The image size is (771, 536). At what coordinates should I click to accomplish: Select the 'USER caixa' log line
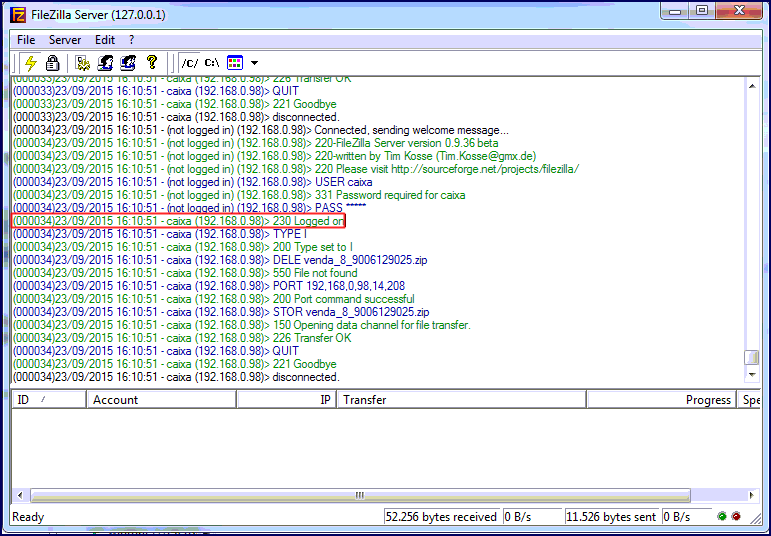point(193,182)
